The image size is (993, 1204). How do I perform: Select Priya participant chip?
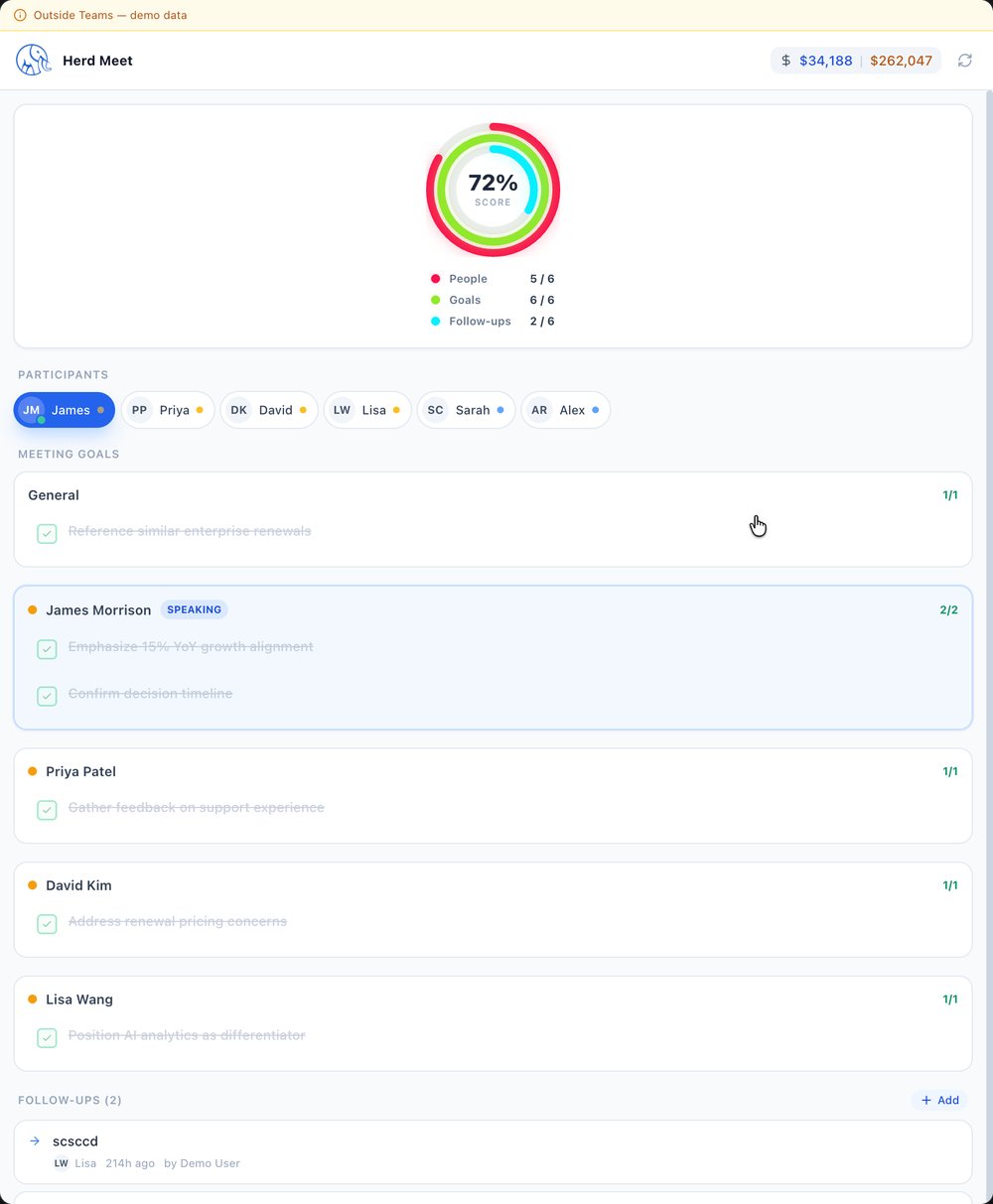point(168,410)
